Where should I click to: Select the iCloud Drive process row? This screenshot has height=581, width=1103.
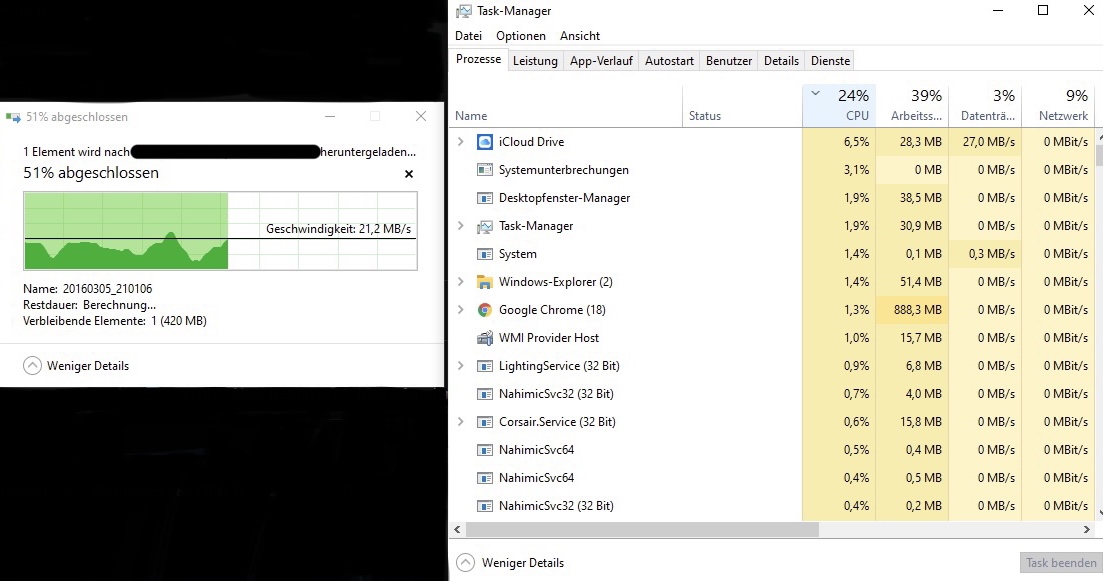tap(772, 142)
